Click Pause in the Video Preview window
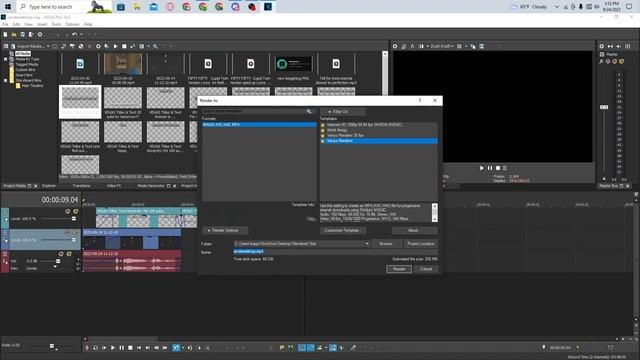The height and width of the screenshot is (360, 640). click(x=490, y=168)
